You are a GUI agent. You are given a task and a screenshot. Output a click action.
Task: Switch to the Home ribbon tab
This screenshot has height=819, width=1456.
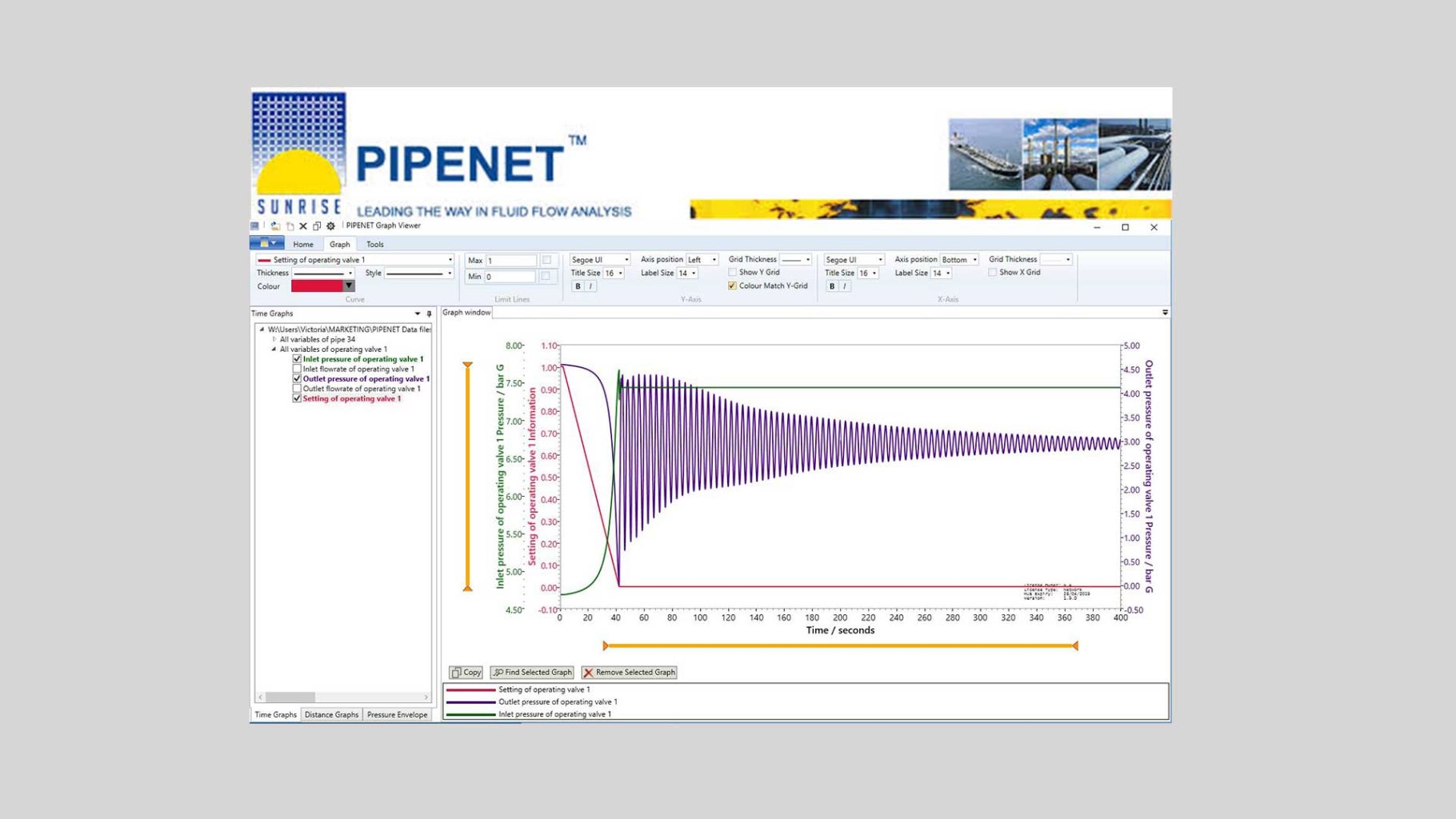click(x=303, y=245)
